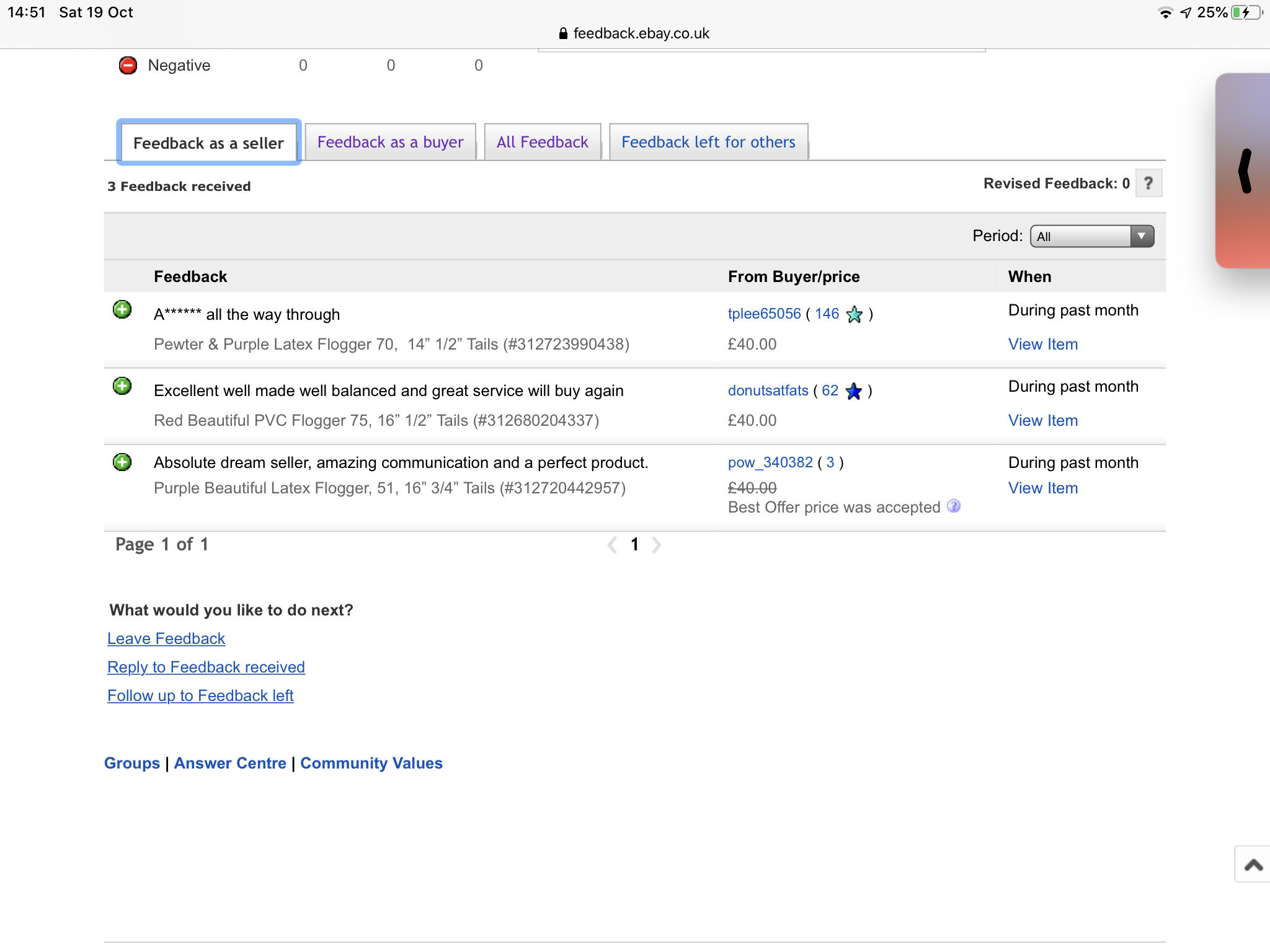Open Answer Centre link

pyautogui.click(x=230, y=763)
